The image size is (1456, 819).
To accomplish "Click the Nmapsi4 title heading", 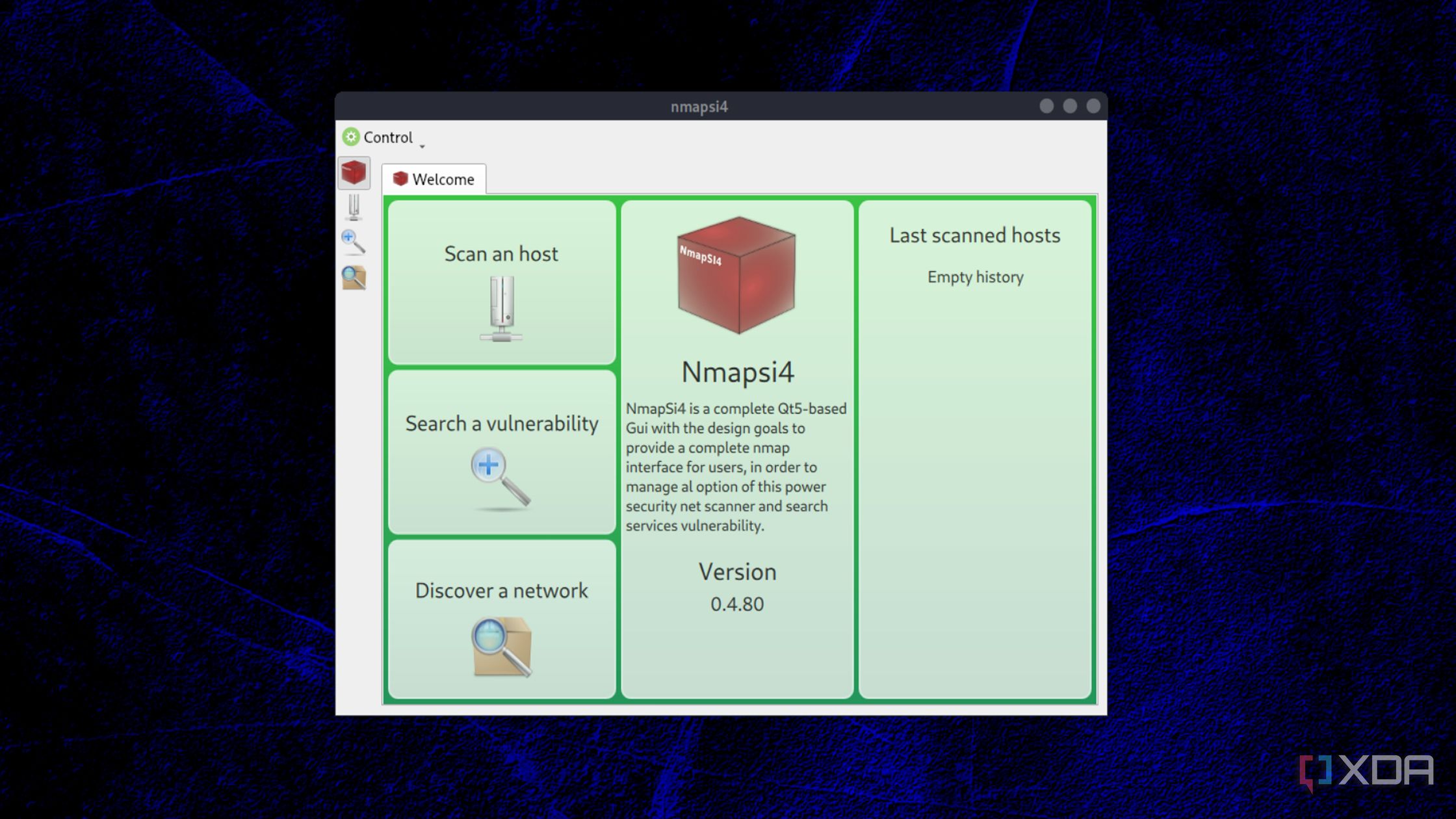I will (737, 372).
